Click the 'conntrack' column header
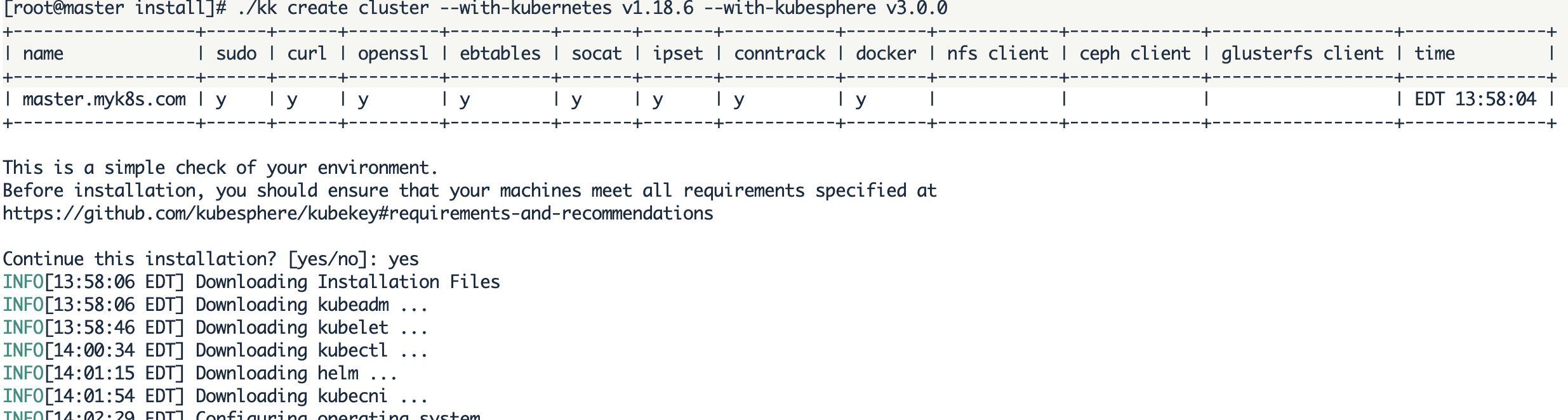This screenshot has width=1568, height=420. point(780,54)
